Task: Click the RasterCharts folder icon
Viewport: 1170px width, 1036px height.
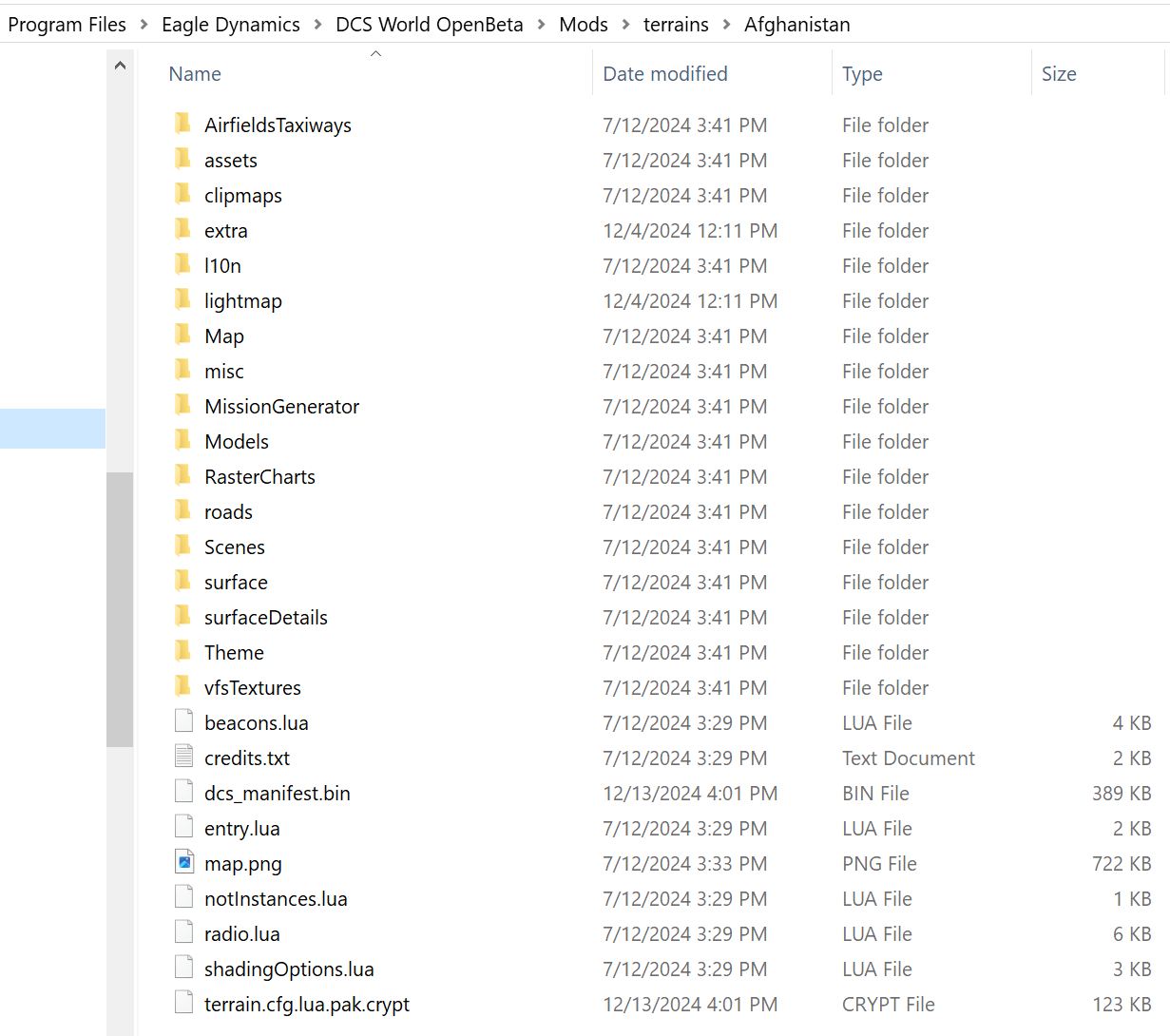Action: pos(183,475)
